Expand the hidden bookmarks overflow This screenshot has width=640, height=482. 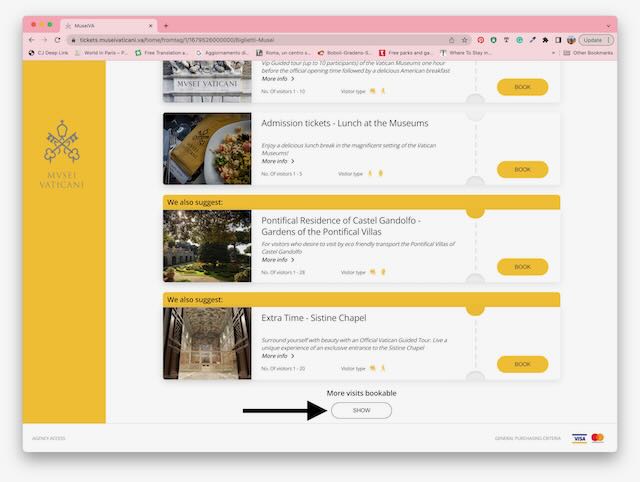click(553, 53)
